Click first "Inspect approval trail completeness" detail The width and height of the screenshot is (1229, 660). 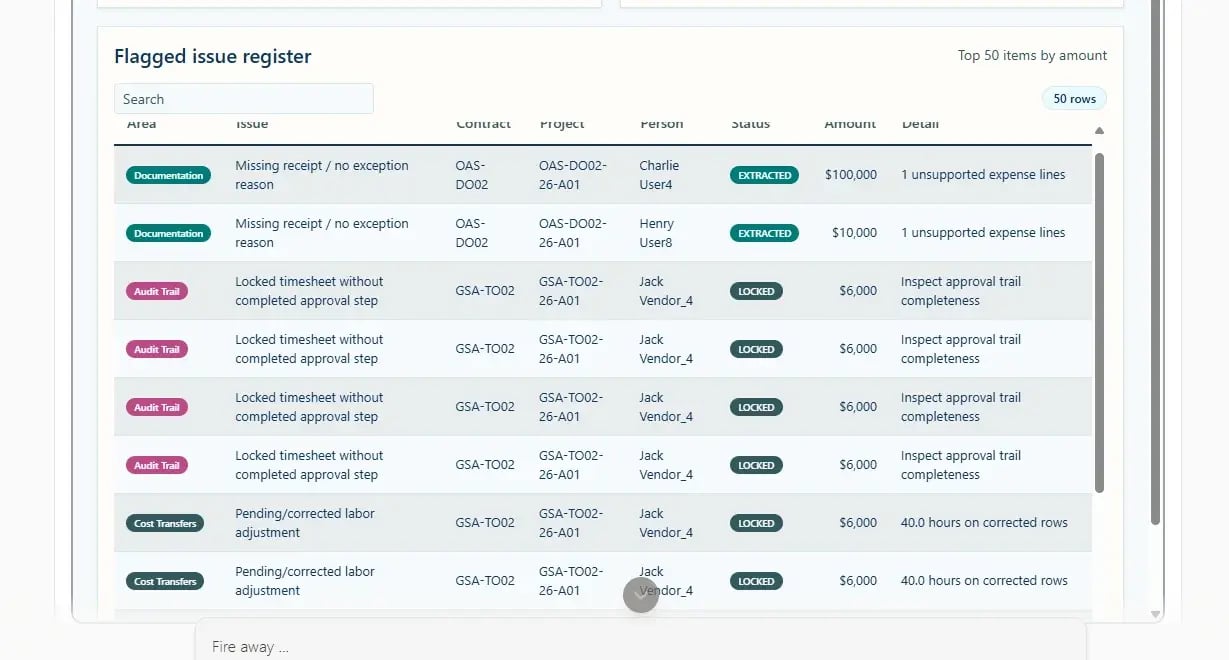961,291
